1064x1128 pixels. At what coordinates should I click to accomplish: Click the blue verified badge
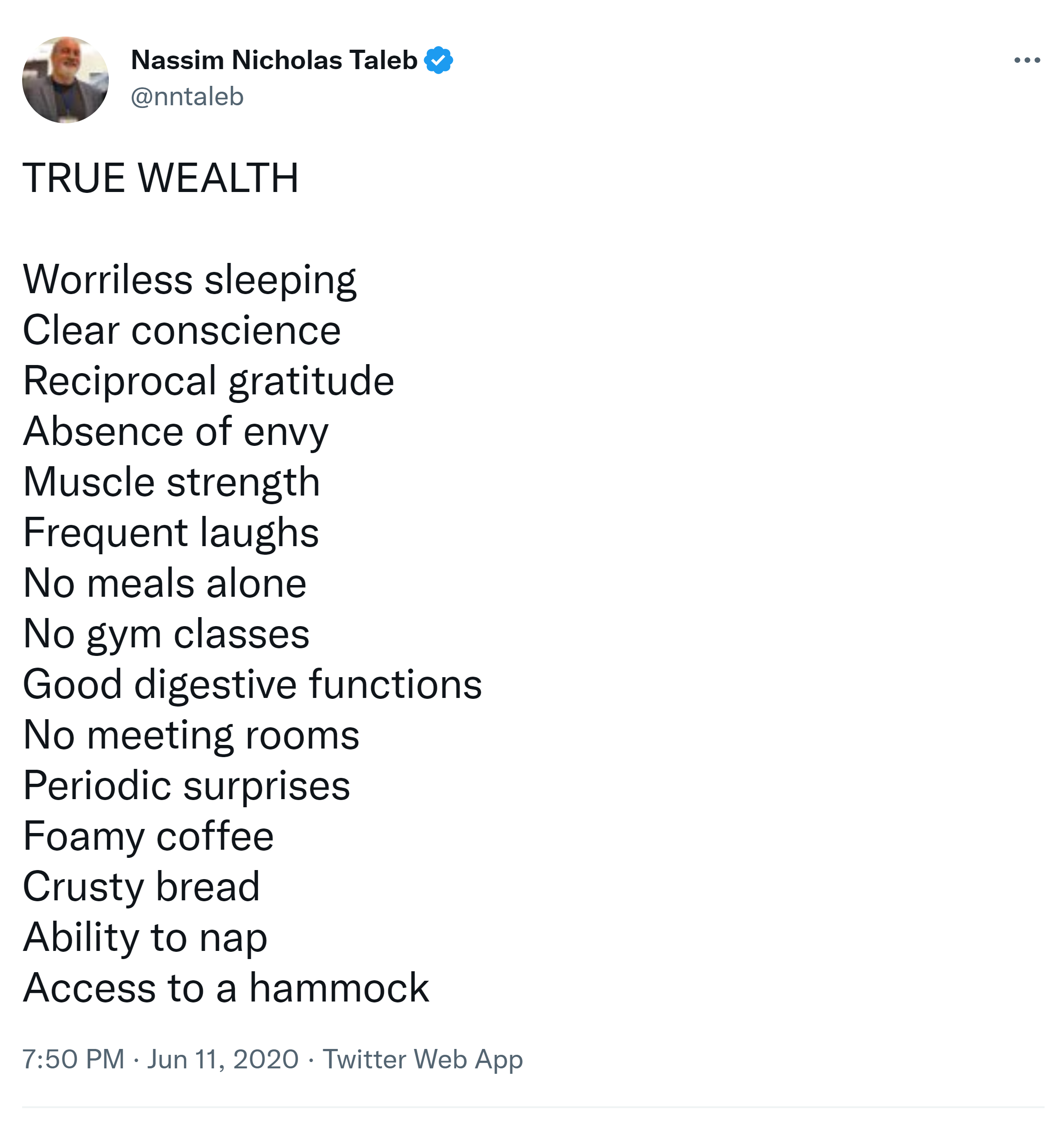click(x=439, y=60)
